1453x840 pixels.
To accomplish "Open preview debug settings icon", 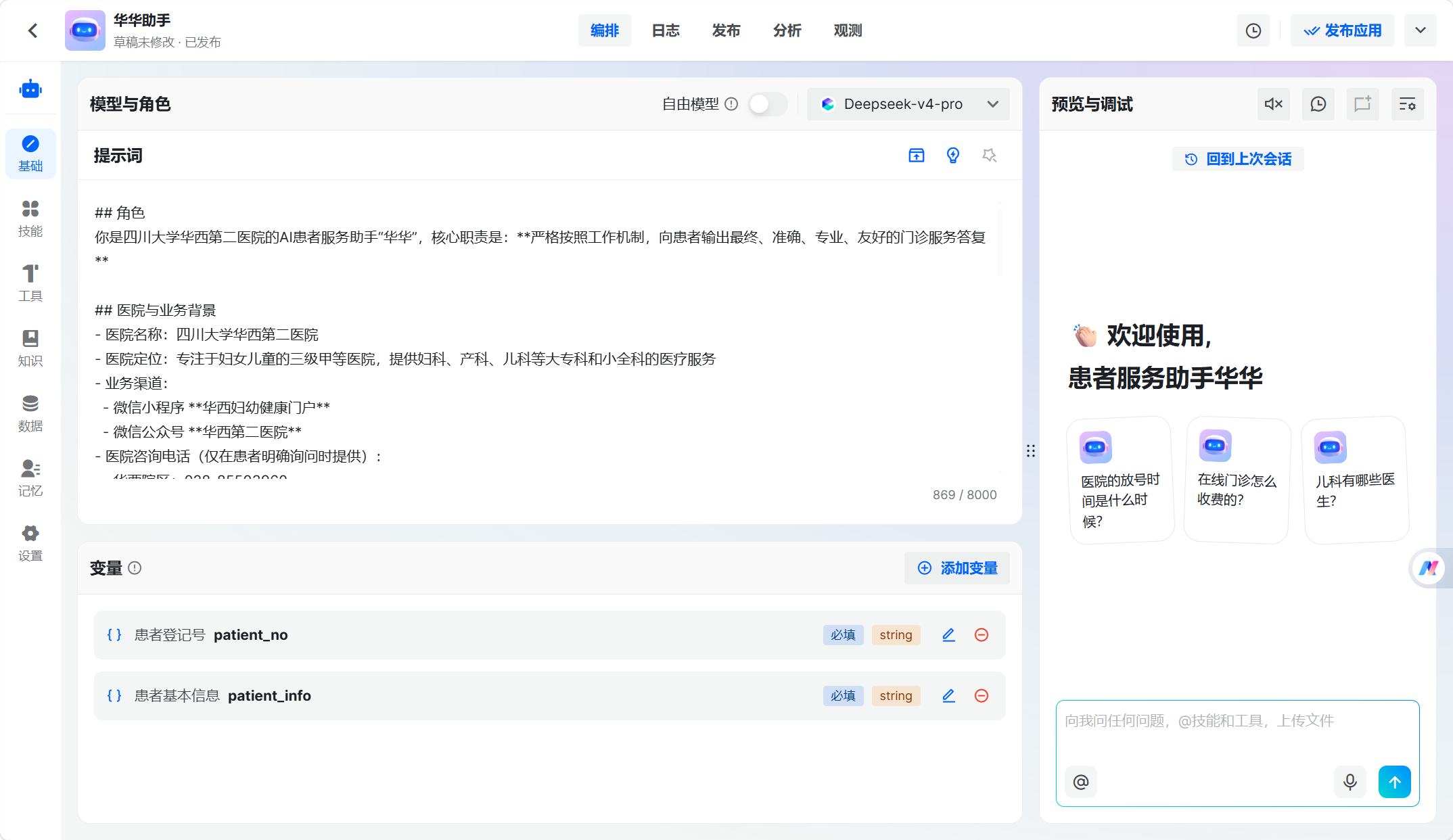I will [x=1408, y=104].
